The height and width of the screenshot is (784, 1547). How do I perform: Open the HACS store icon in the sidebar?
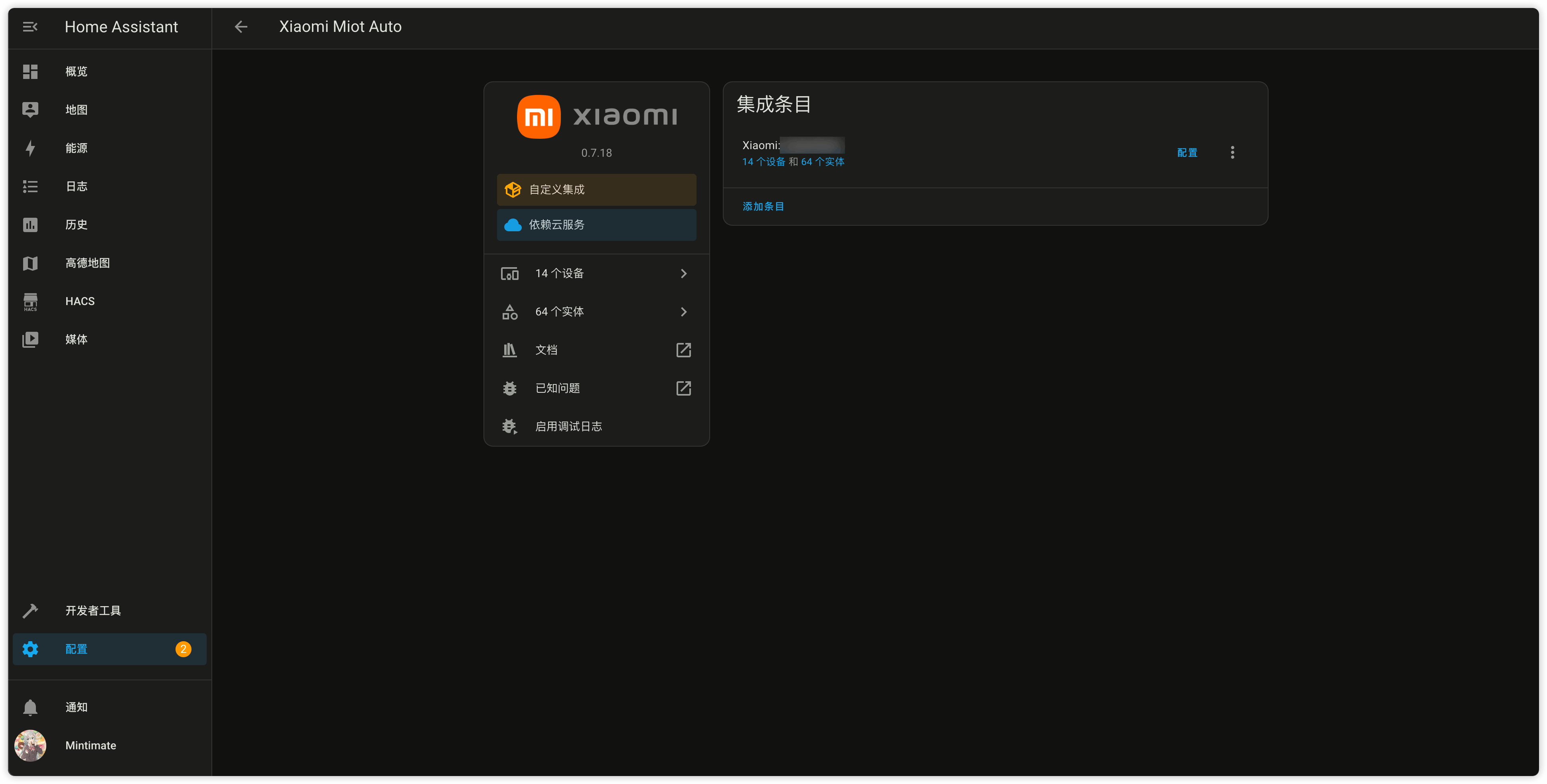coord(30,301)
